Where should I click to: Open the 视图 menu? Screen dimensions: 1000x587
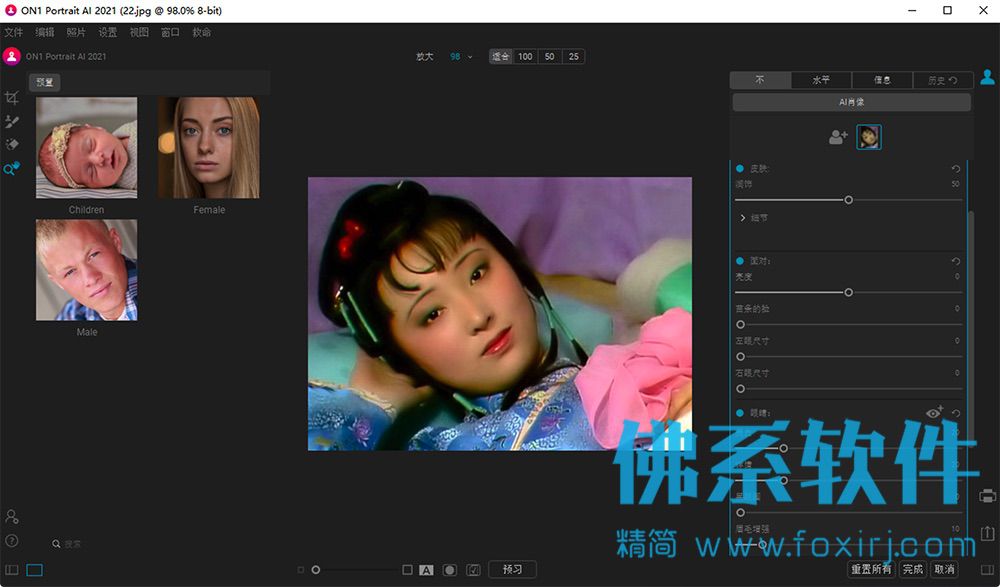139,33
